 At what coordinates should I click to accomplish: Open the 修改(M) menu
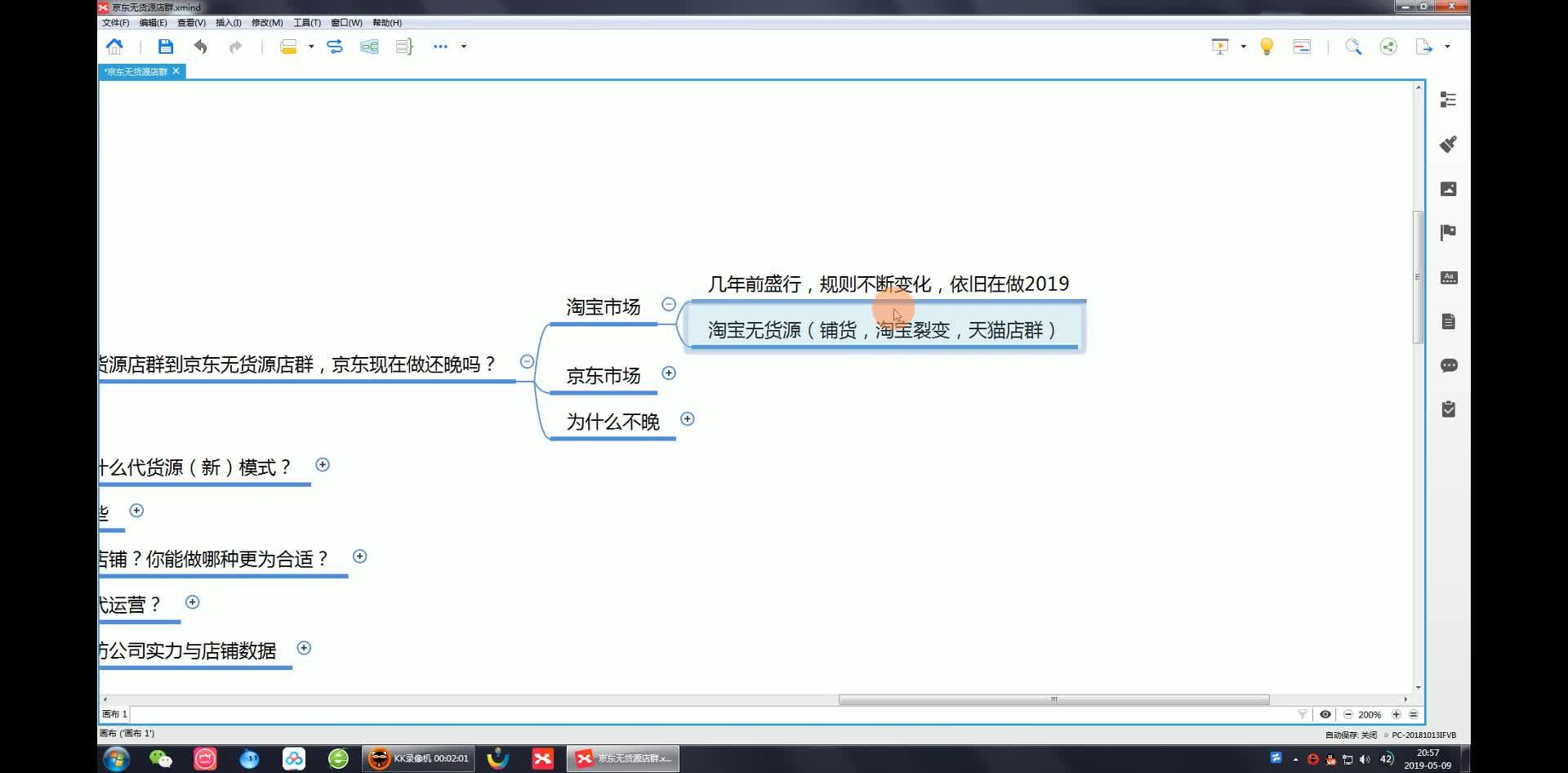(x=267, y=23)
